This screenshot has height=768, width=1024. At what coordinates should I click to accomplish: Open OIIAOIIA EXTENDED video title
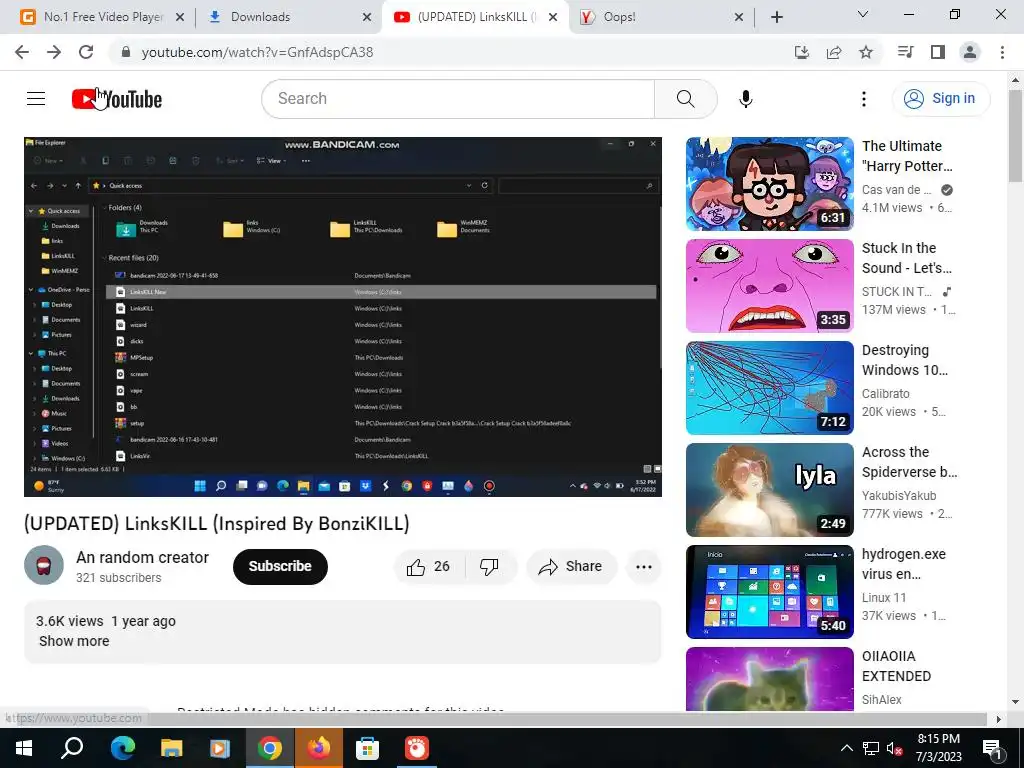pyautogui.click(x=896, y=665)
